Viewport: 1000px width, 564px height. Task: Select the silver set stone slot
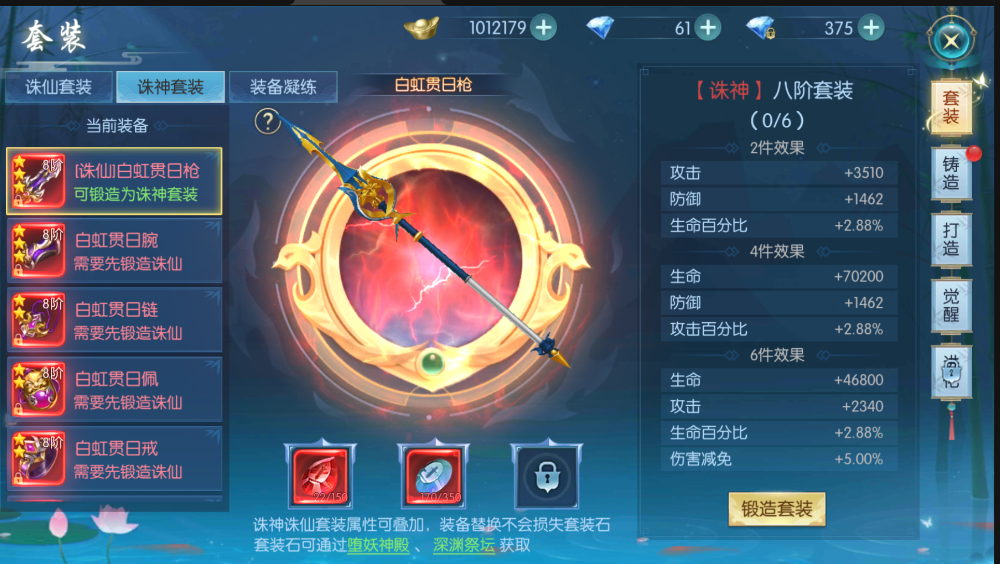point(434,475)
